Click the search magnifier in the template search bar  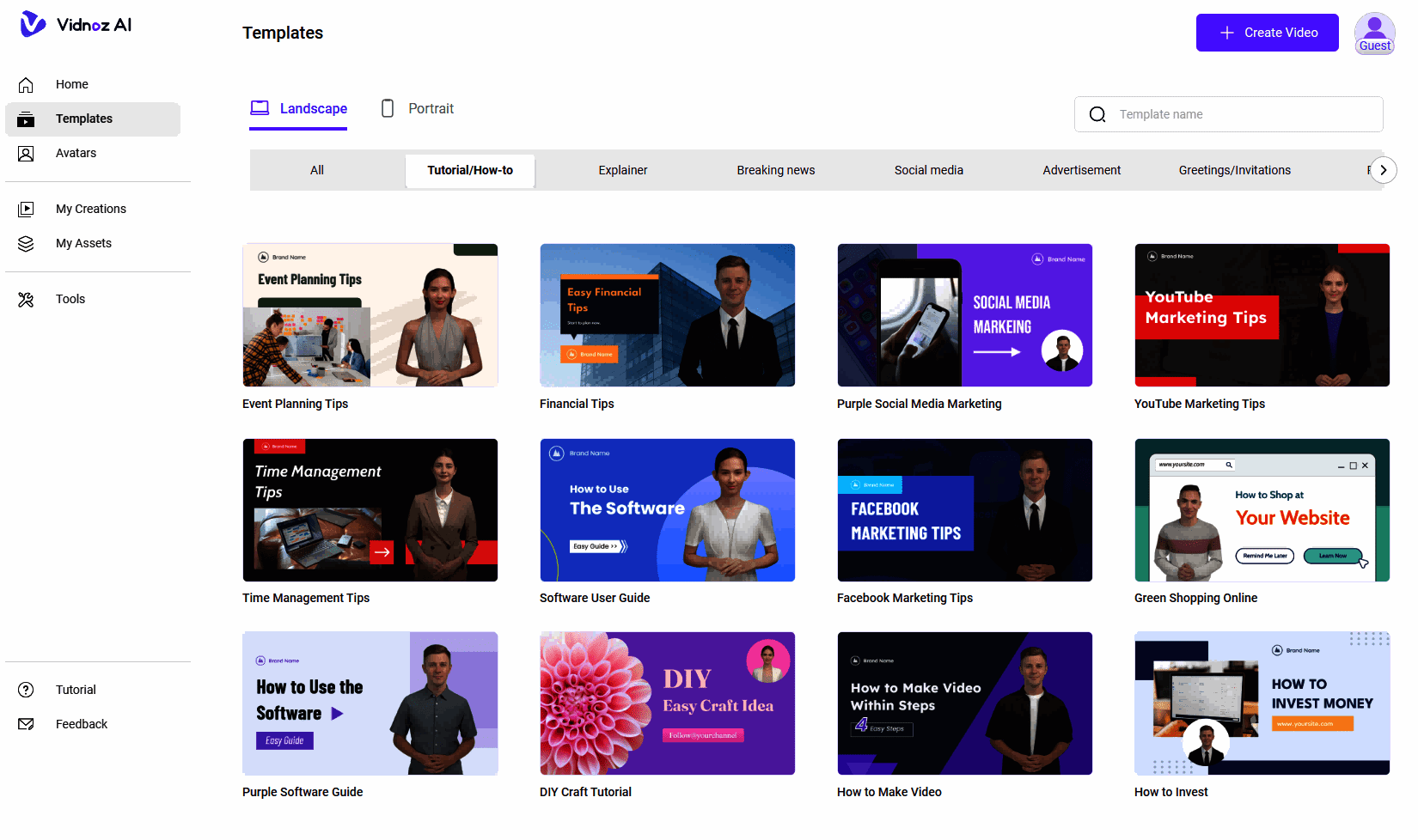pyautogui.click(x=1097, y=113)
